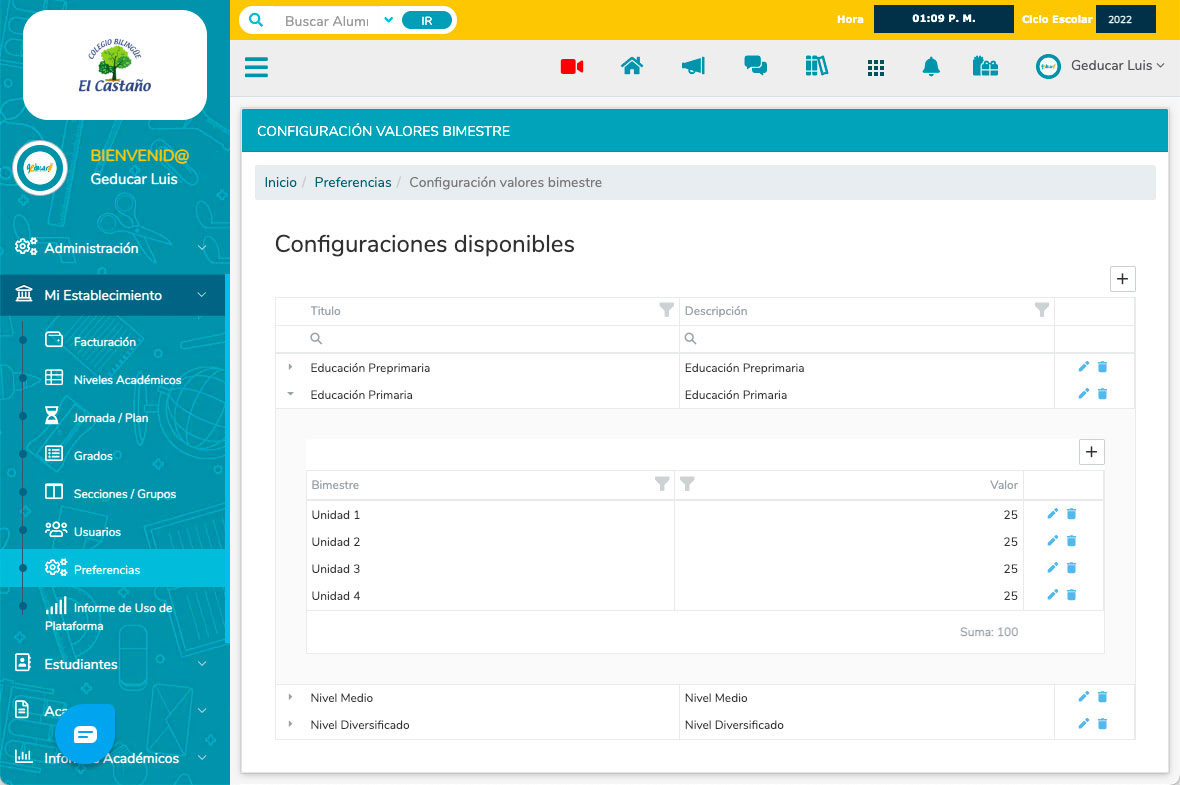Expand the Nivel Diversificado row

click(x=290, y=724)
